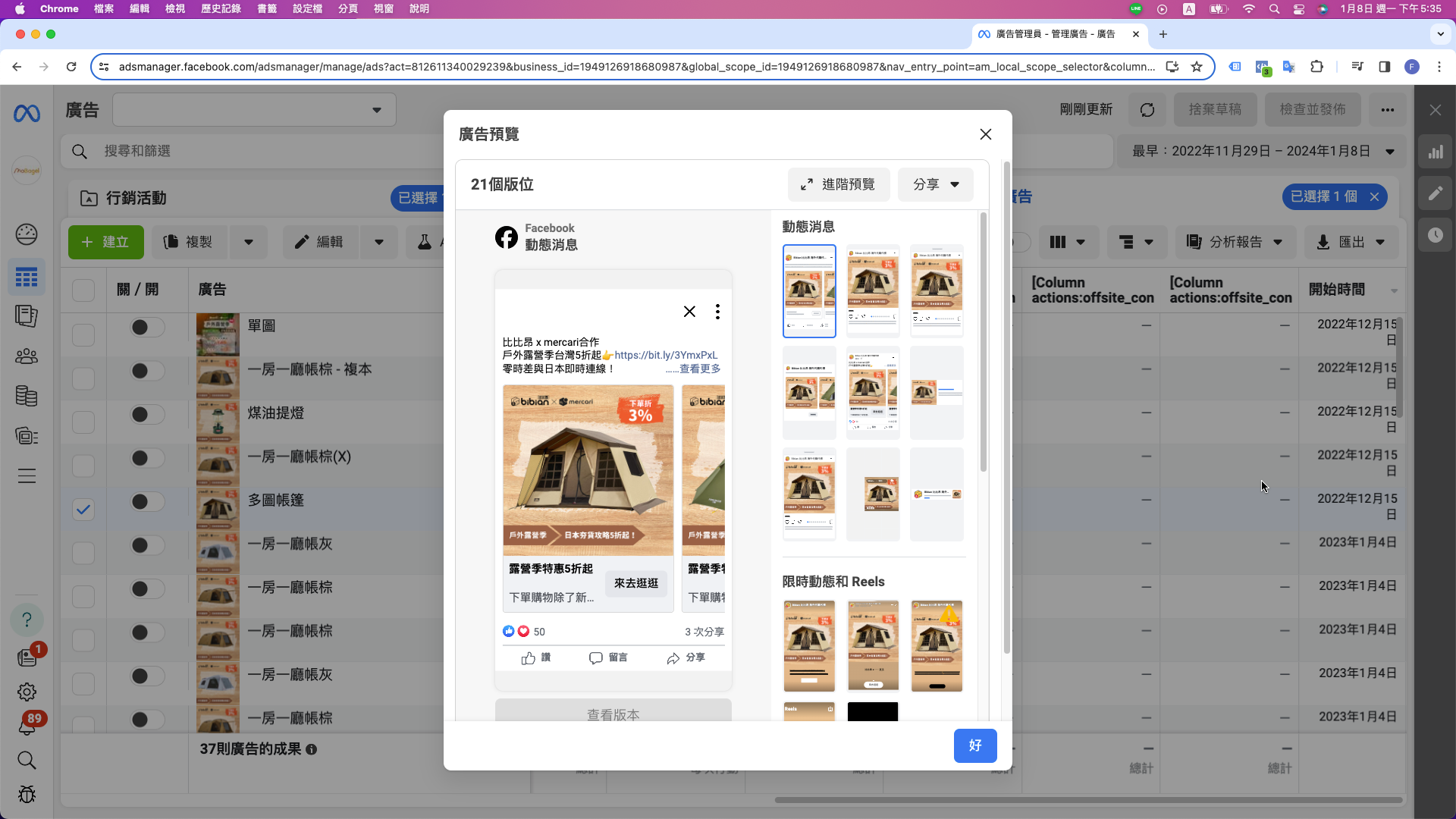
Task: Open the breakdown dropdown
Action: (x=1136, y=242)
